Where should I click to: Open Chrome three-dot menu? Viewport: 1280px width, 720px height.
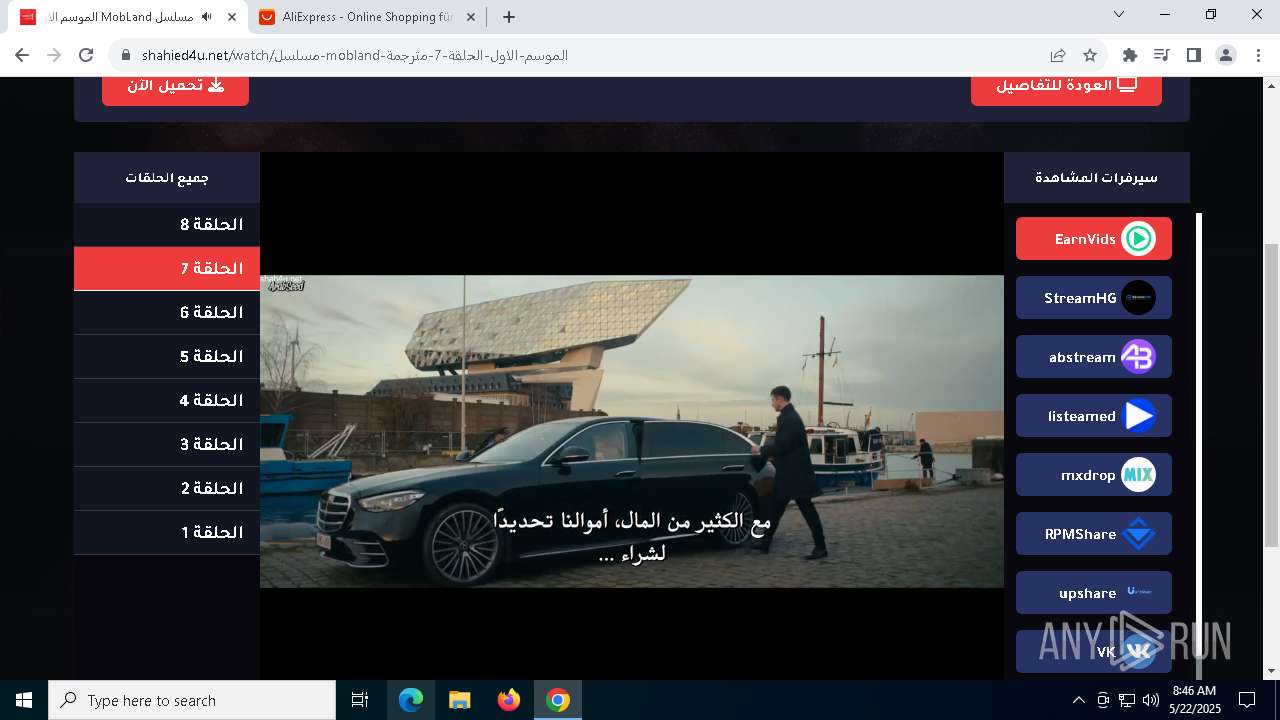coord(1258,55)
